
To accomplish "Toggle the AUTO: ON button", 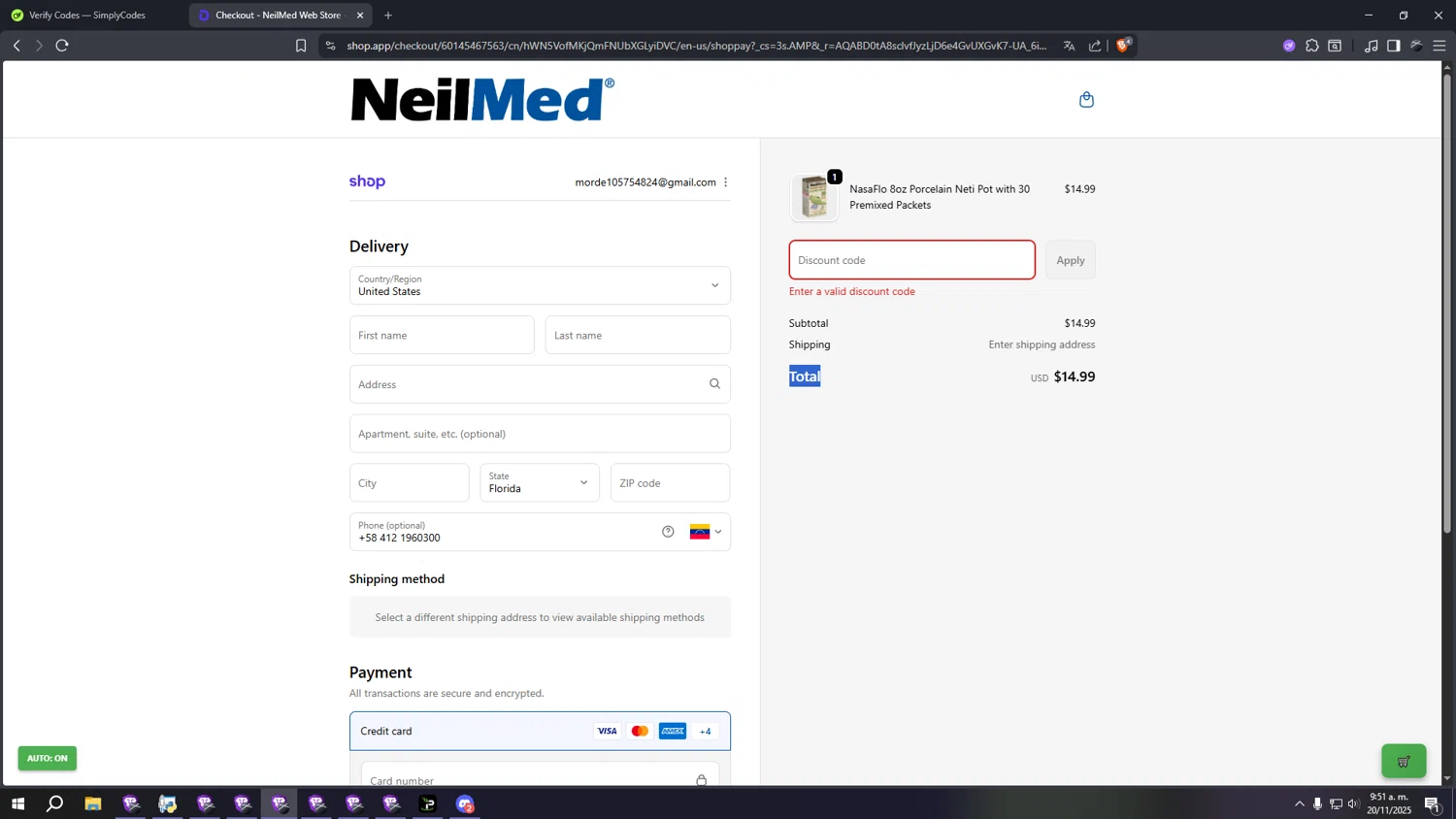I will pyautogui.click(x=48, y=758).
